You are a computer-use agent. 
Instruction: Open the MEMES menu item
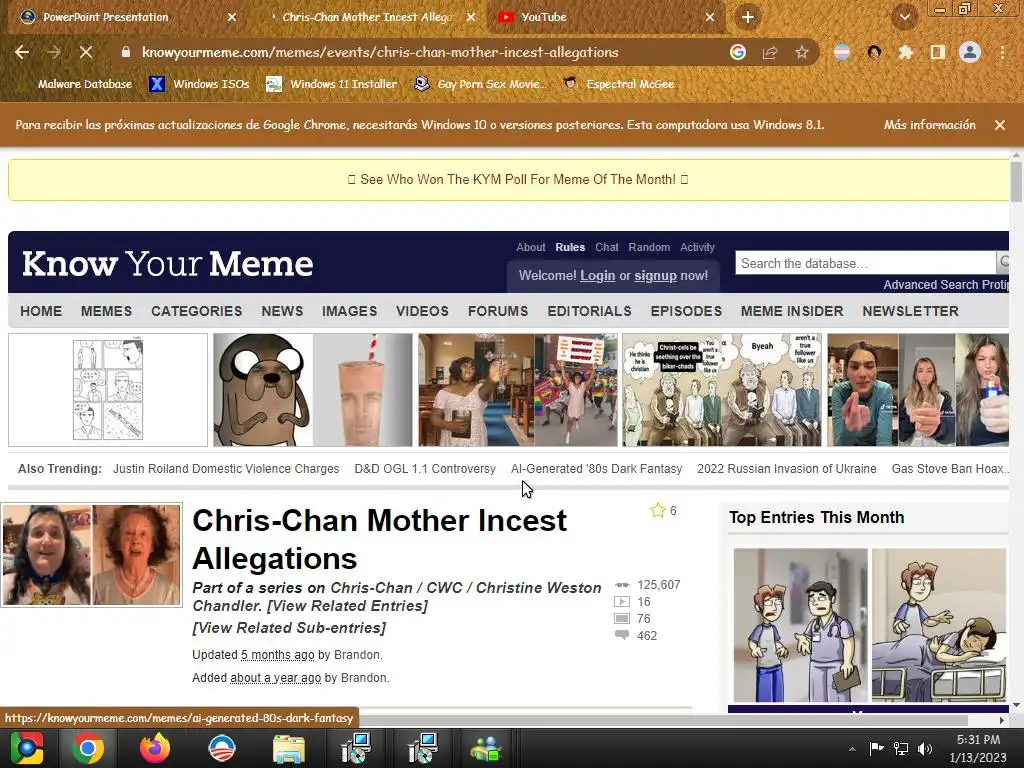(106, 312)
